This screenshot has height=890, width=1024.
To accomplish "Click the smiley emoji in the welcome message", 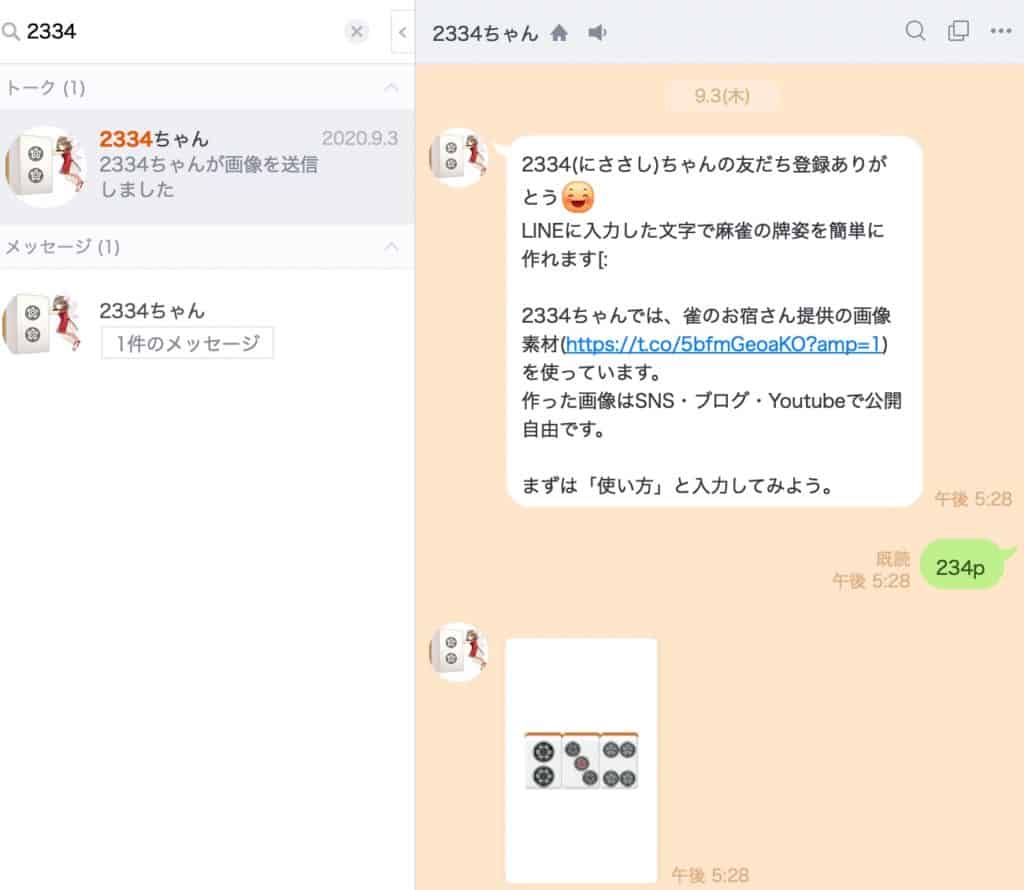I will pyautogui.click(x=577, y=197).
